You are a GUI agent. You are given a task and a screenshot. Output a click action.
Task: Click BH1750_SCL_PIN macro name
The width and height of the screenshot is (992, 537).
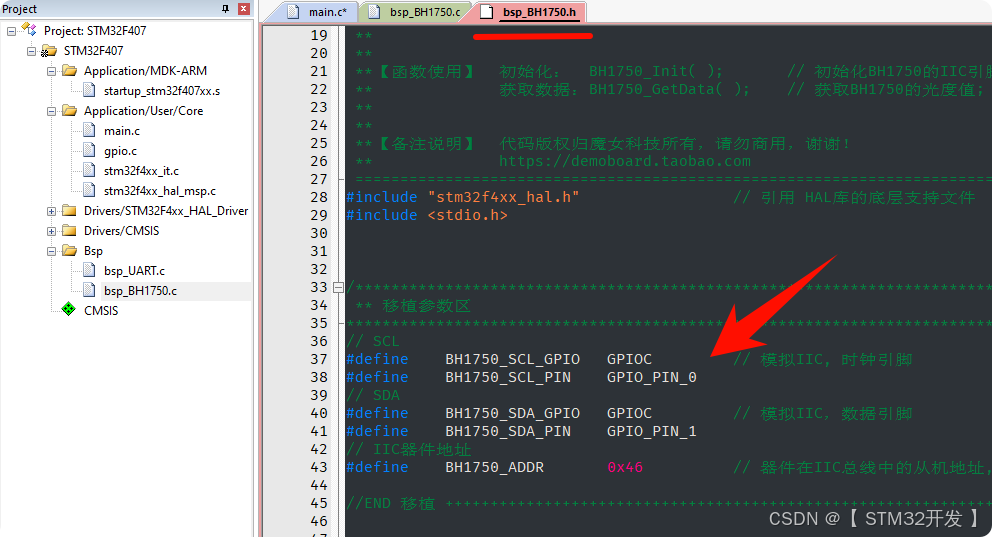[507, 377]
